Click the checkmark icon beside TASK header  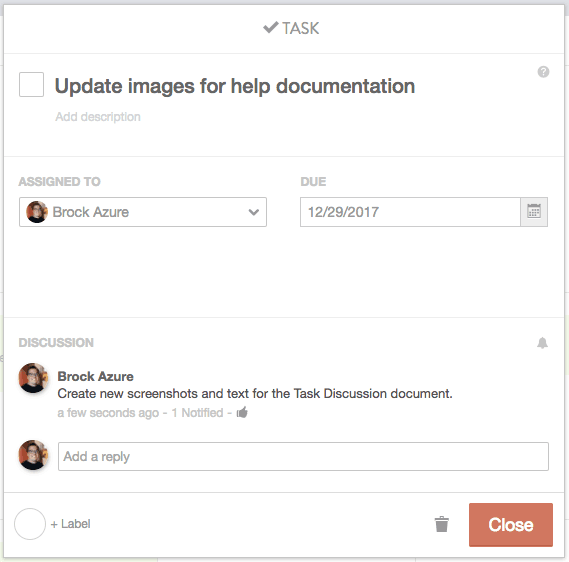[x=271, y=28]
